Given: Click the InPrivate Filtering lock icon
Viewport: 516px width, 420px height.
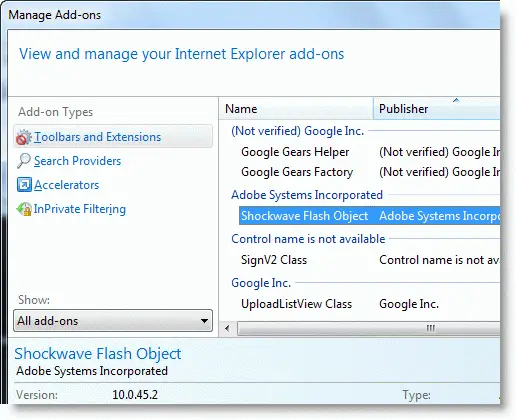Looking at the screenshot, I should coord(24,209).
